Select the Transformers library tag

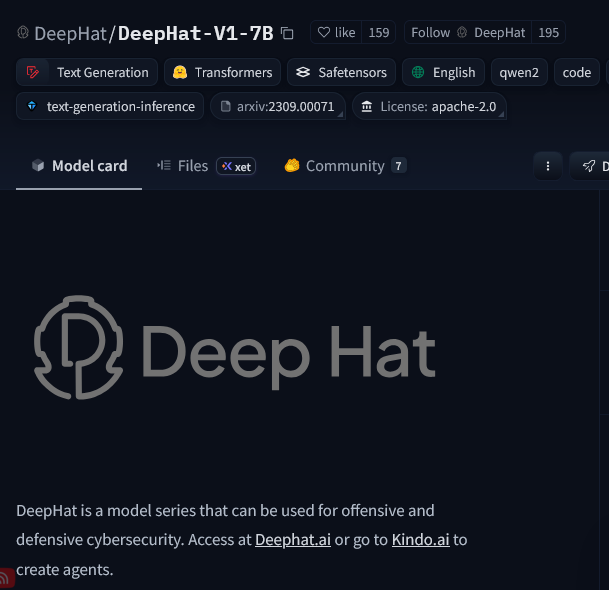click(x=222, y=72)
